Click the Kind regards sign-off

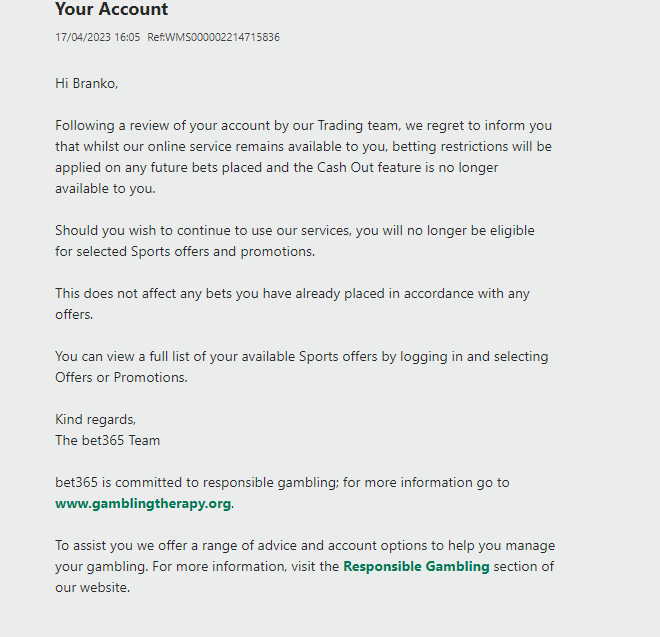96,419
